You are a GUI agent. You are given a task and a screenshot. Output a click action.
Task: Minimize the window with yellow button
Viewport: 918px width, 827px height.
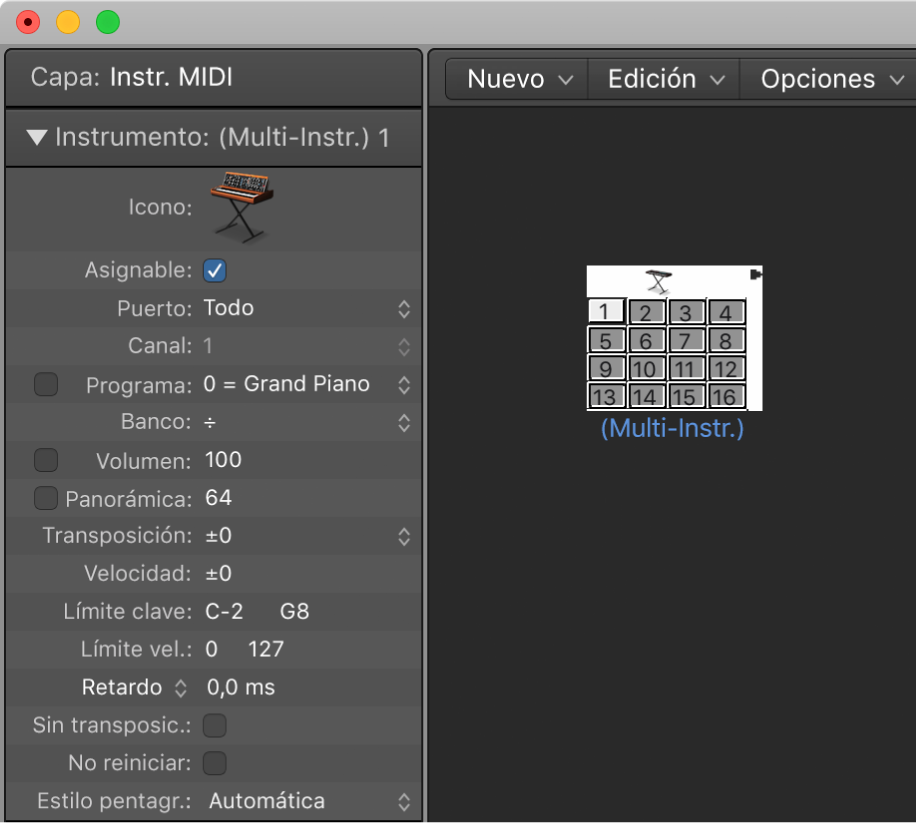(67, 22)
